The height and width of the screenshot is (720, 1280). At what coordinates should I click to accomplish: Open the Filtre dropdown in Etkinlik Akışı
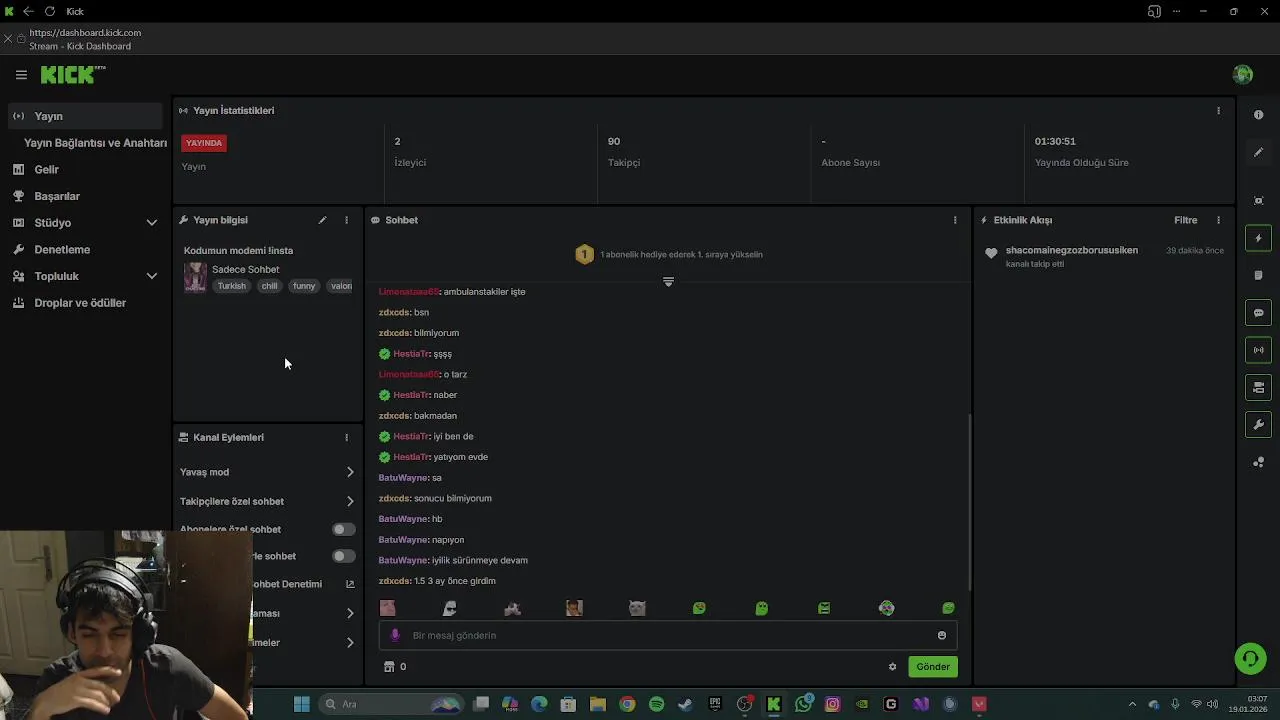pos(1185,220)
